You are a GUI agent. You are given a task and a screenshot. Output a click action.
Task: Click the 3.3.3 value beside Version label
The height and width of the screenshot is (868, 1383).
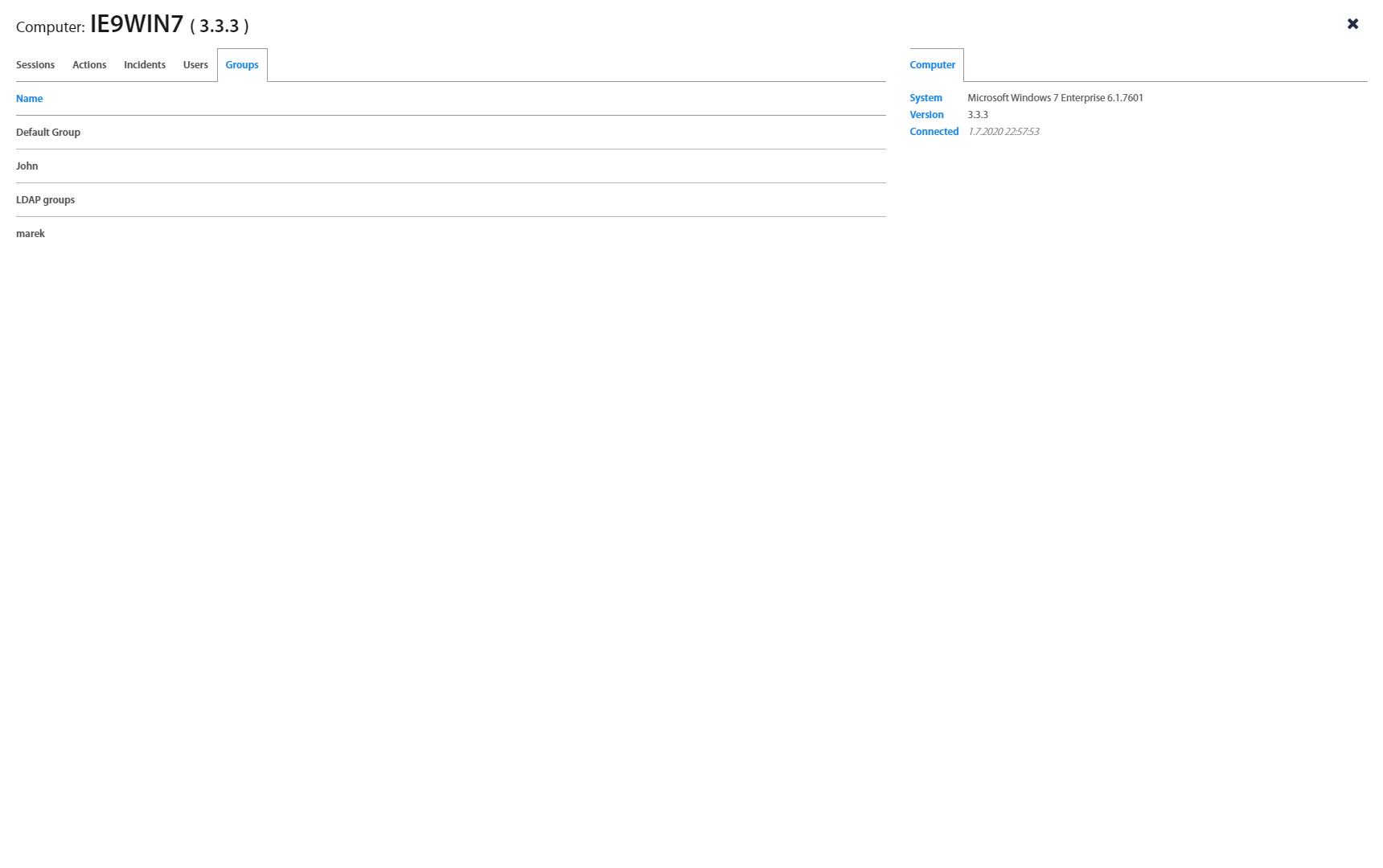click(978, 115)
